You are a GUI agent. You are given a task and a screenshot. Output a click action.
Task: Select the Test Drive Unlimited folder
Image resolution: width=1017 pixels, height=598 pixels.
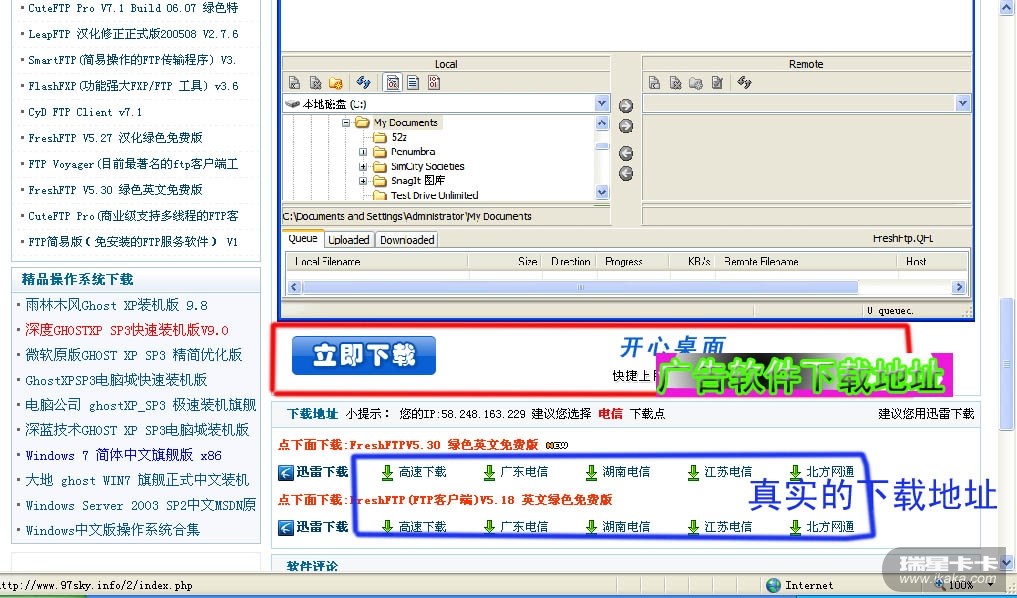pos(435,195)
